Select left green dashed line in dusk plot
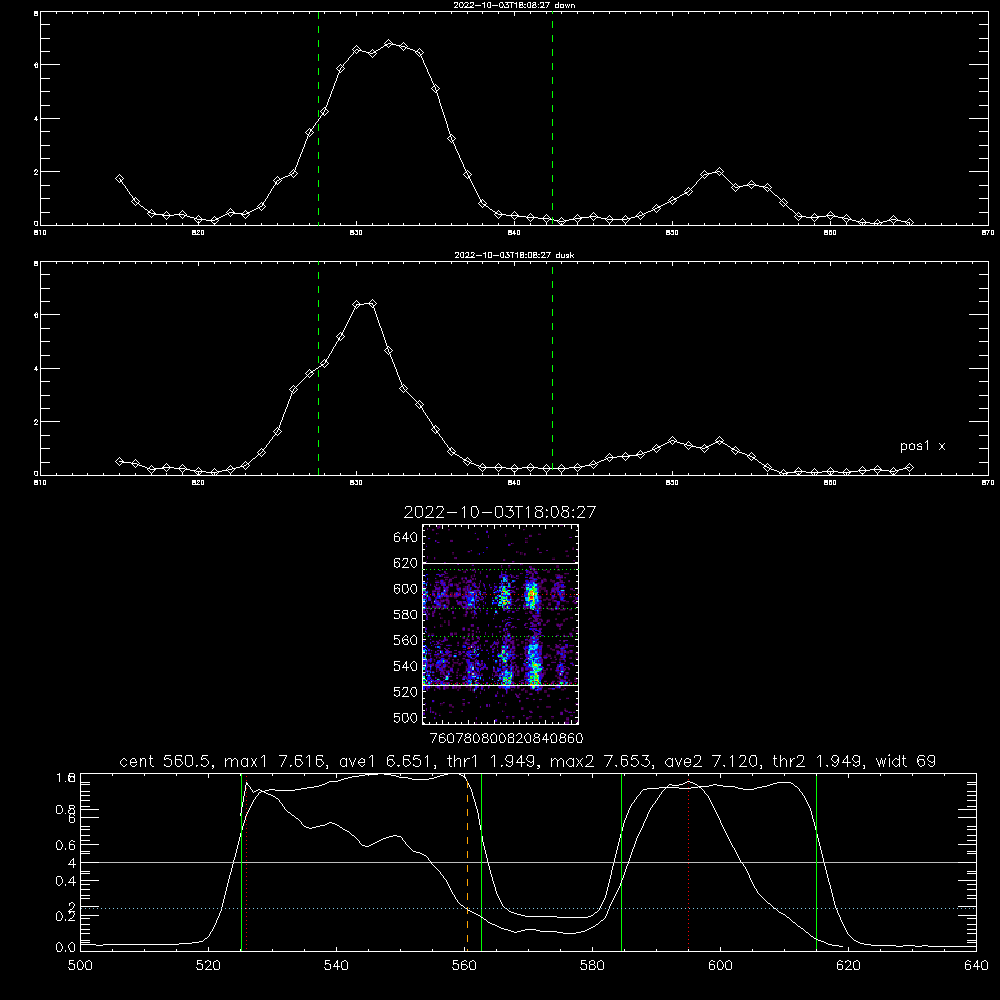This screenshot has width=1000, height=1000. [318, 369]
